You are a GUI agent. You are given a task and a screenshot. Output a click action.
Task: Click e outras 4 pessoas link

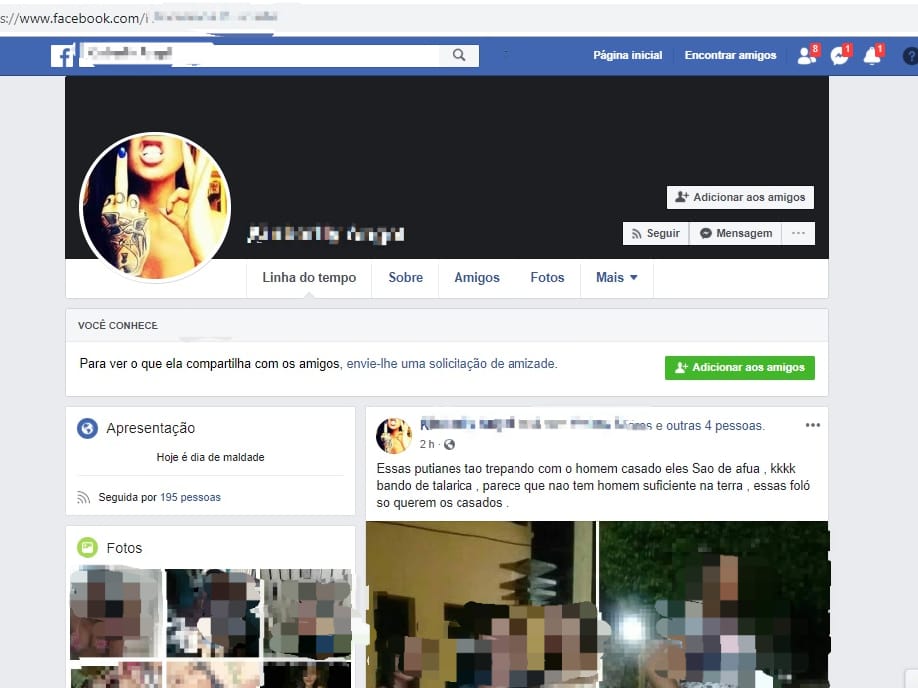tap(710, 426)
